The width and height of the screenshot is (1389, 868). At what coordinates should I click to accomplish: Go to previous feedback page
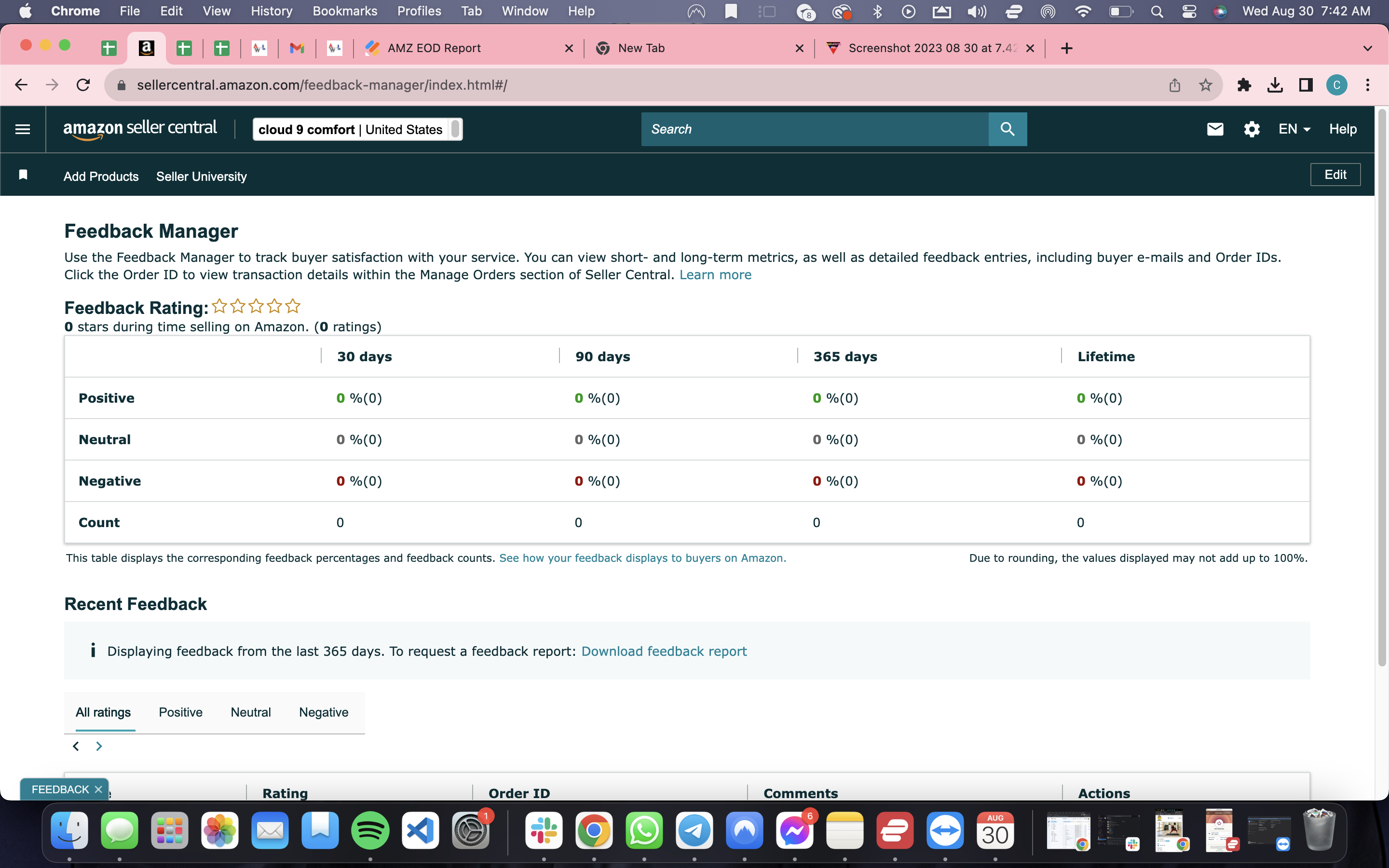tap(76, 746)
